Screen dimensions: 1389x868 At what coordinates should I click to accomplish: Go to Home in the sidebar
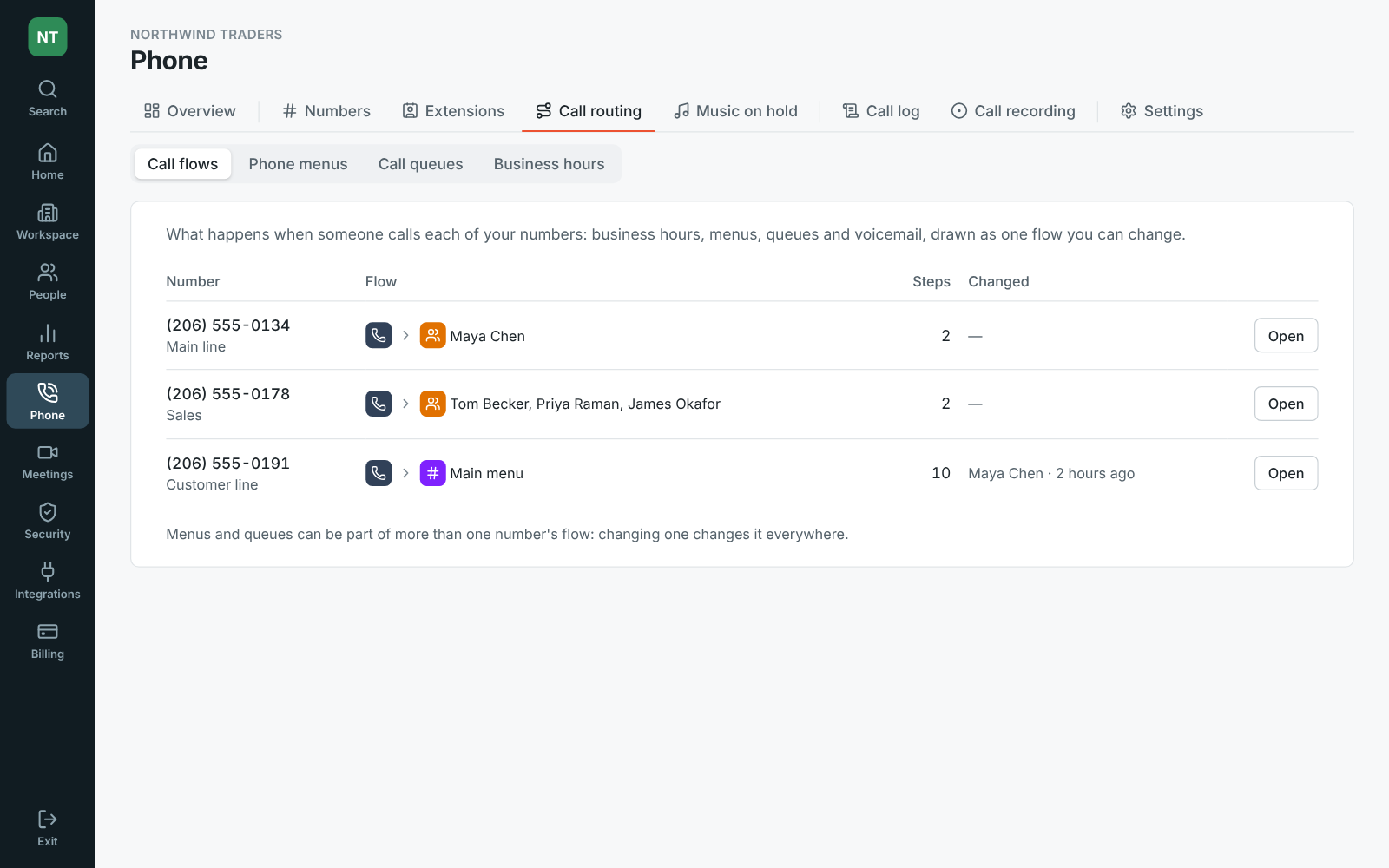(x=48, y=162)
